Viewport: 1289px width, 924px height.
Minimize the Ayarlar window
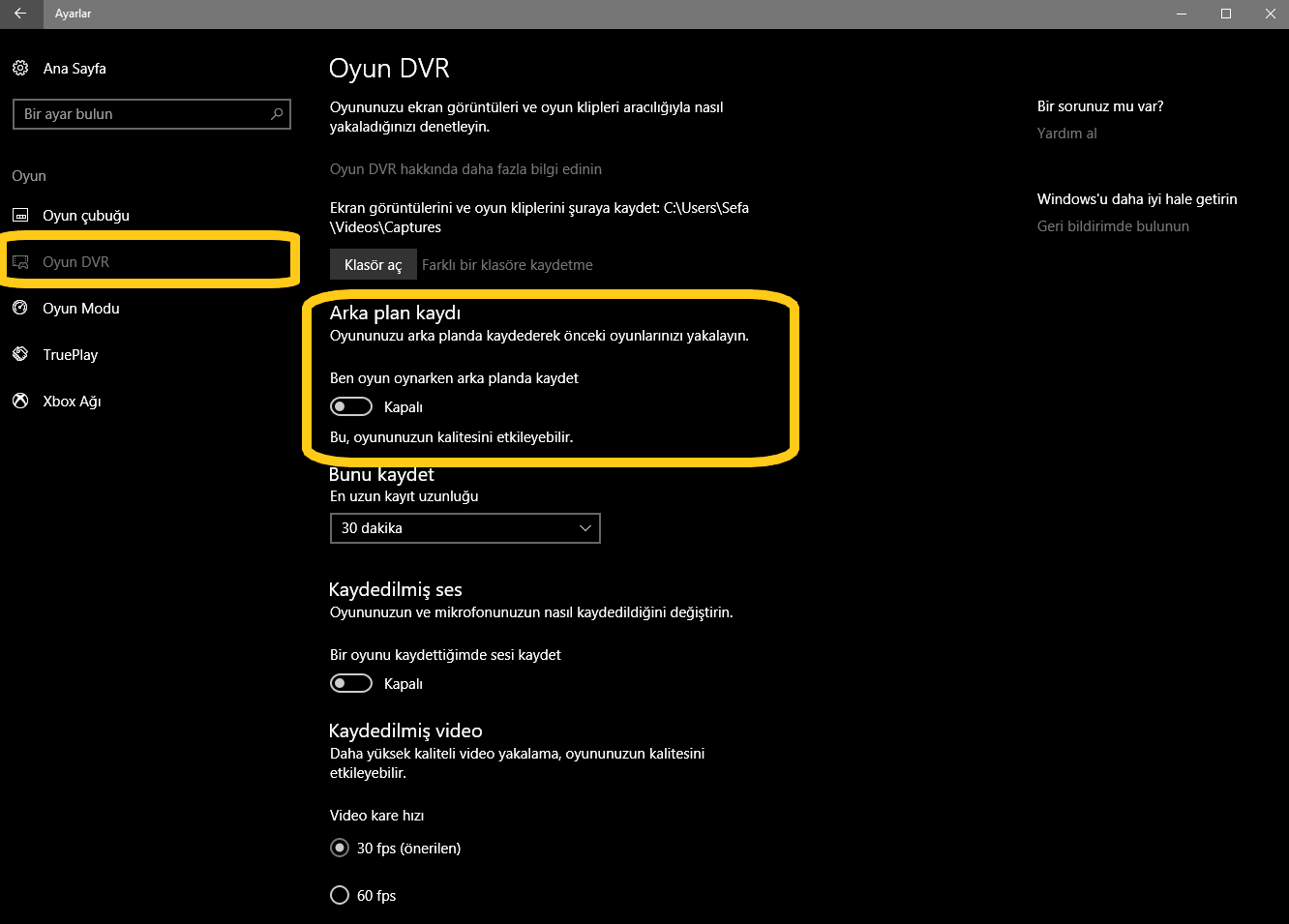(1182, 14)
